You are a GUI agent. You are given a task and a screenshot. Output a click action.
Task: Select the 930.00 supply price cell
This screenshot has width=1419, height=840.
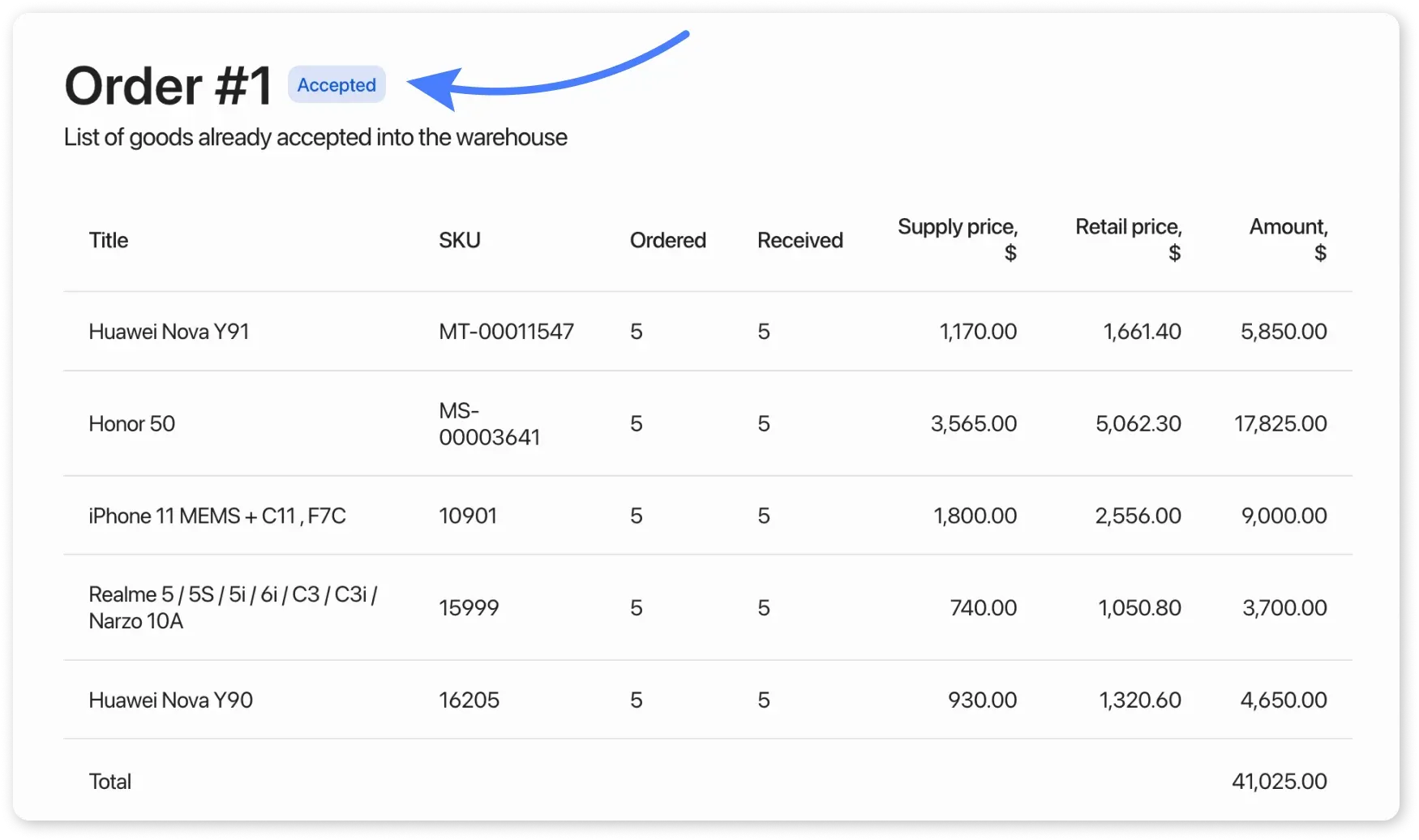pos(982,701)
